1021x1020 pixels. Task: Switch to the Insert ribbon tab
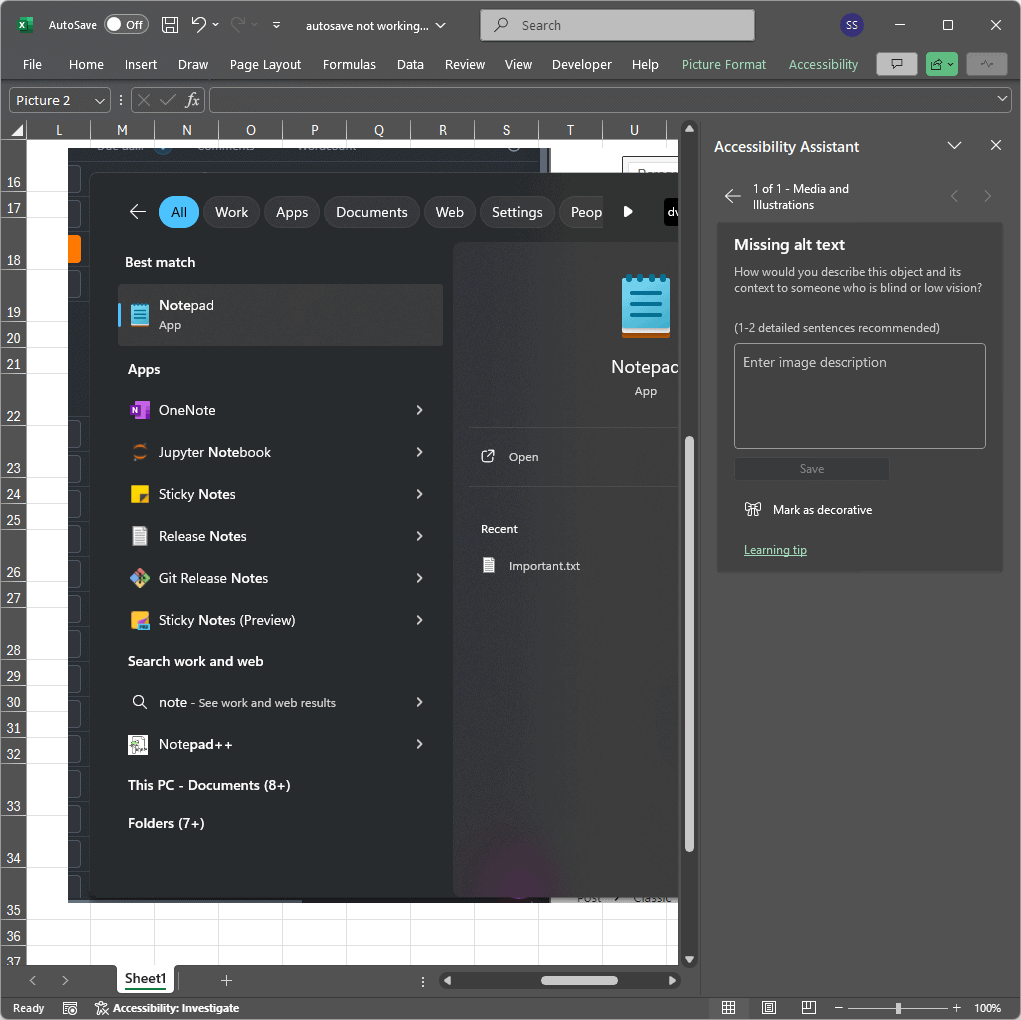tap(141, 64)
